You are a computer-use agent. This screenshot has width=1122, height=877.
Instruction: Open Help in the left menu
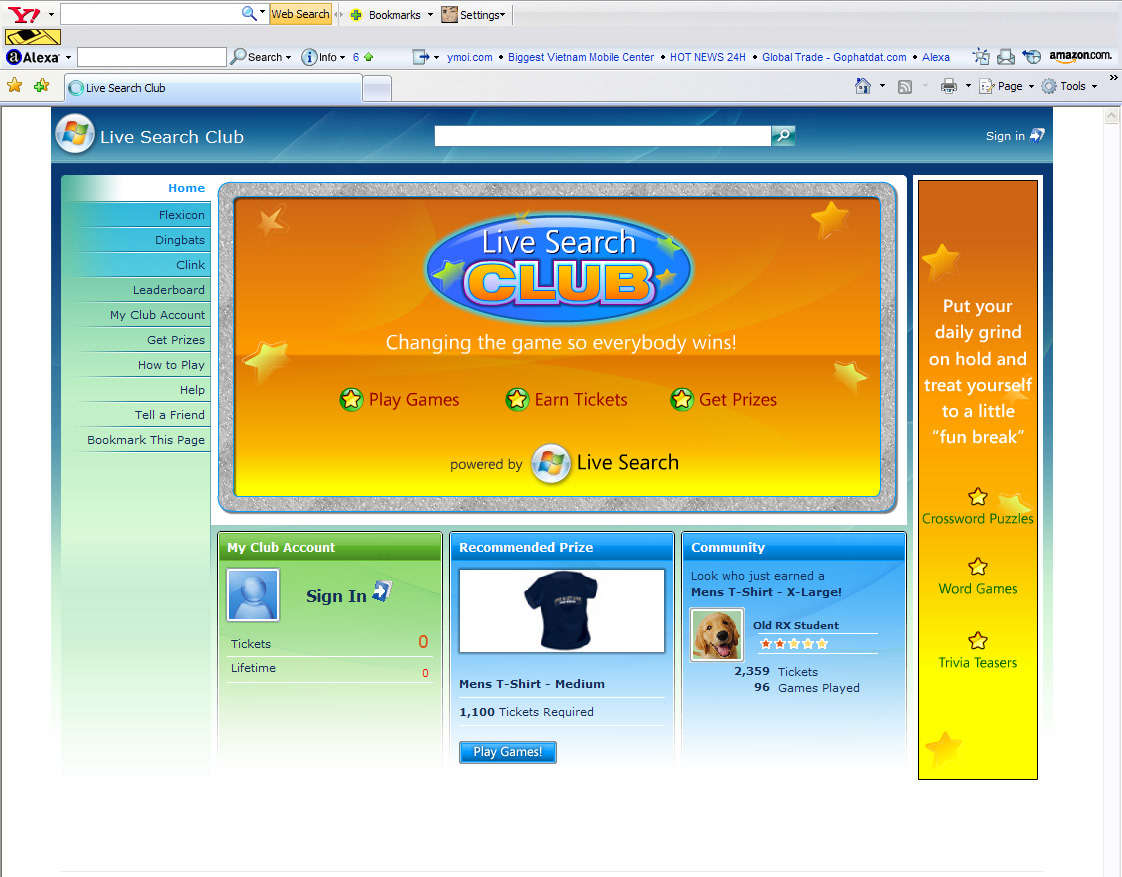(192, 390)
